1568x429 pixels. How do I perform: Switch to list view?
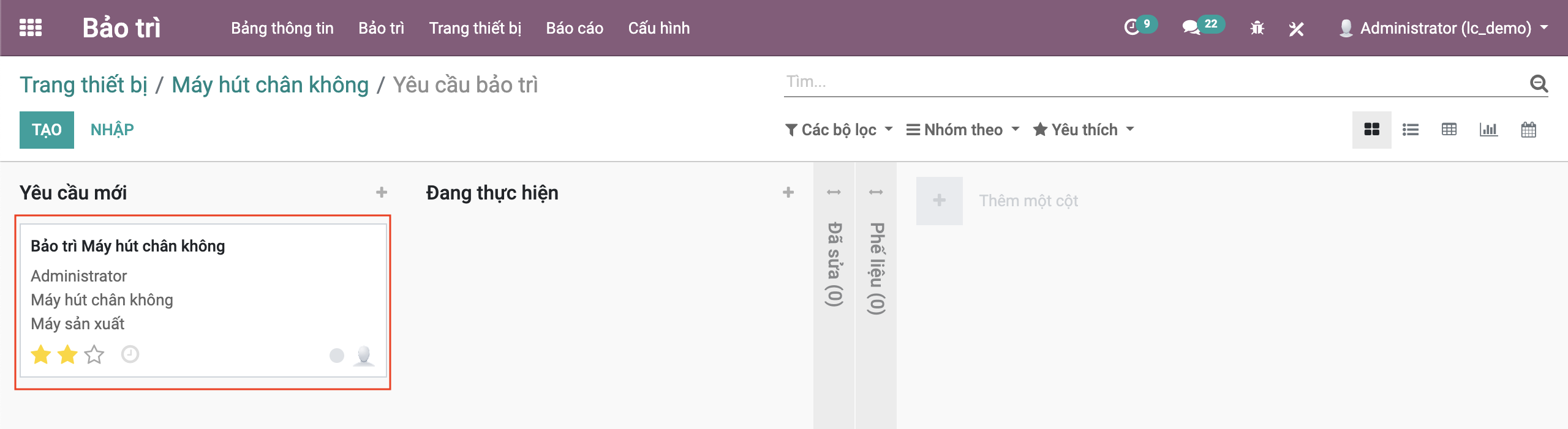1411,130
